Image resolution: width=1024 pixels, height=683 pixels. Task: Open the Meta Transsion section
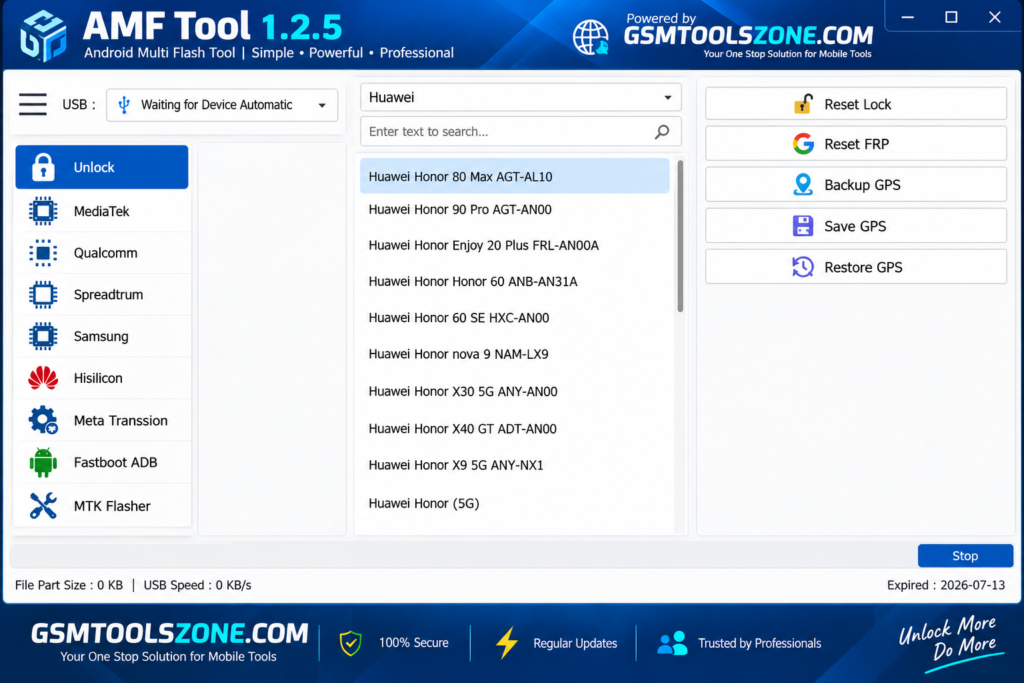click(103, 421)
